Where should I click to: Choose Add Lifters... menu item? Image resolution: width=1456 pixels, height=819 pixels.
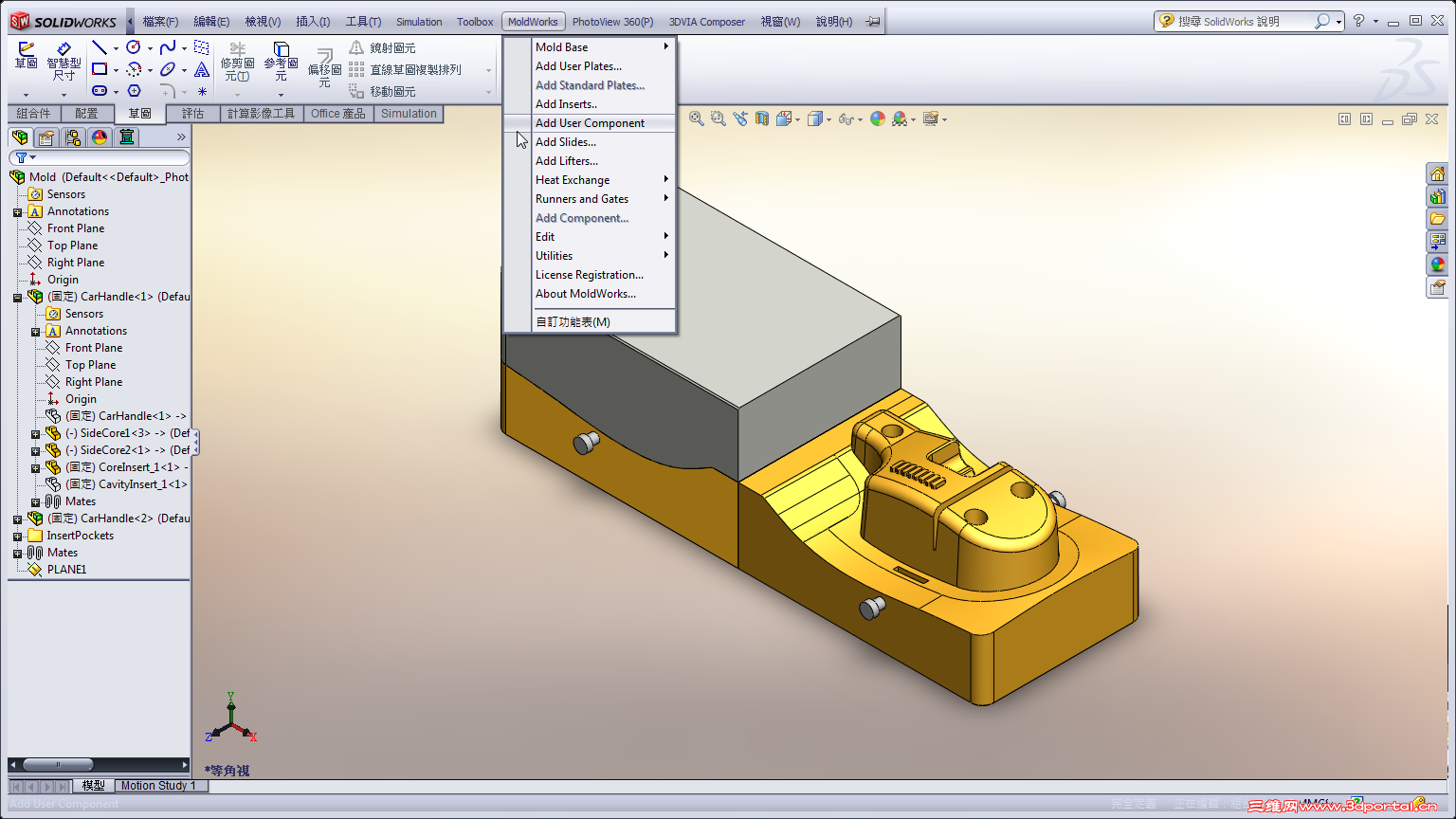[590, 161]
